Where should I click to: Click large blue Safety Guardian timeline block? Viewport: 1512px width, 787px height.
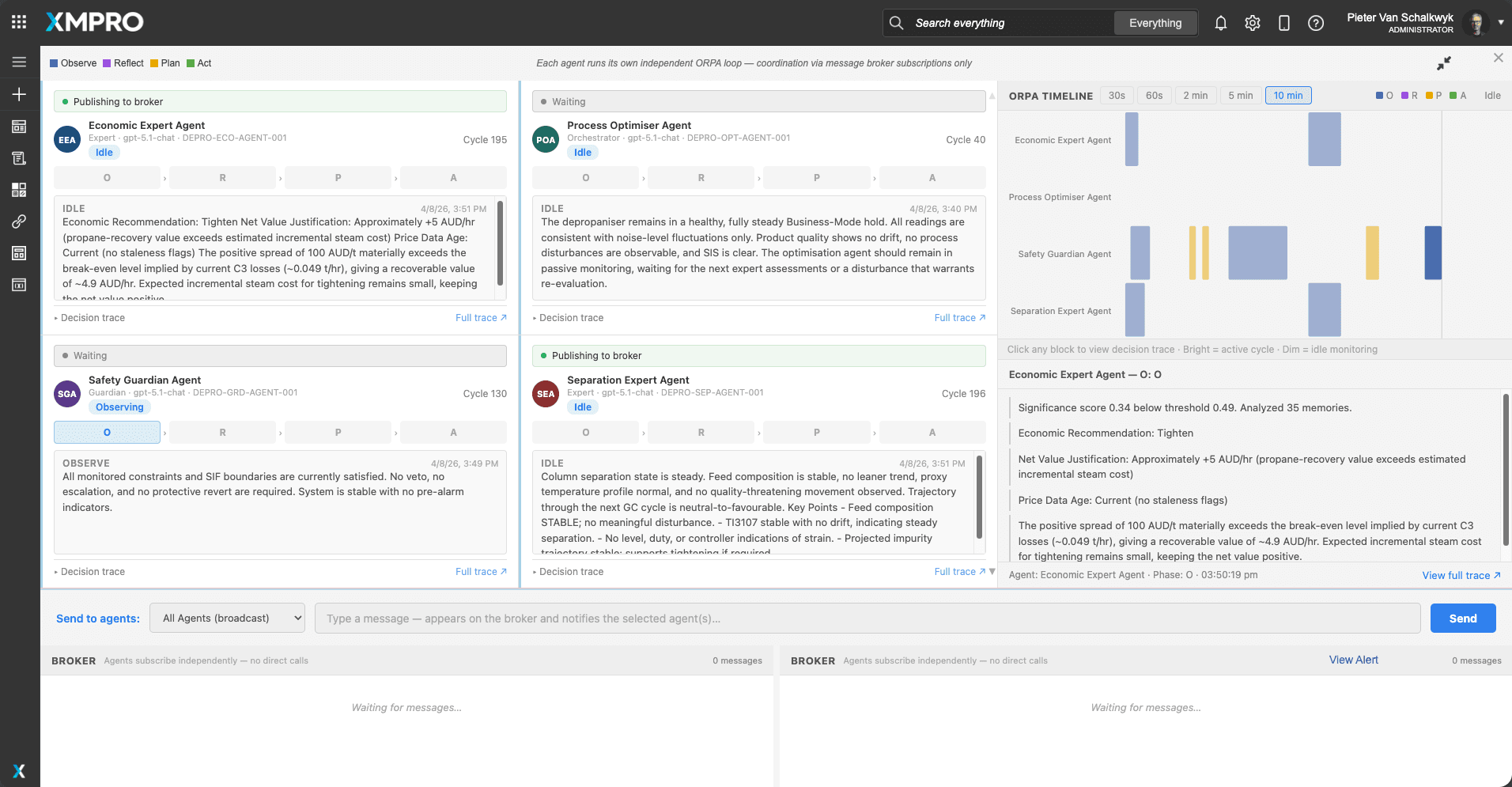[1257, 253]
